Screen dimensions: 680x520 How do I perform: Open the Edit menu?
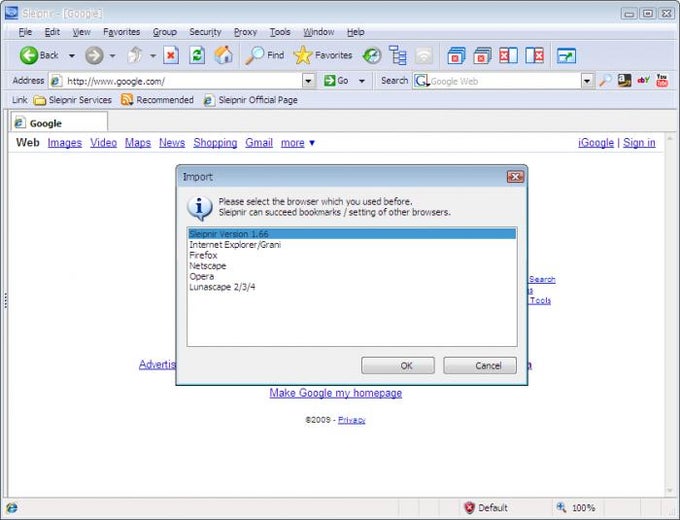pos(52,32)
